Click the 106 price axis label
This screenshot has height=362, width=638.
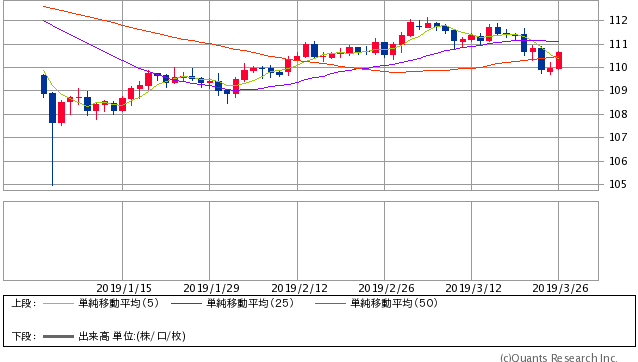tap(618, 161)
